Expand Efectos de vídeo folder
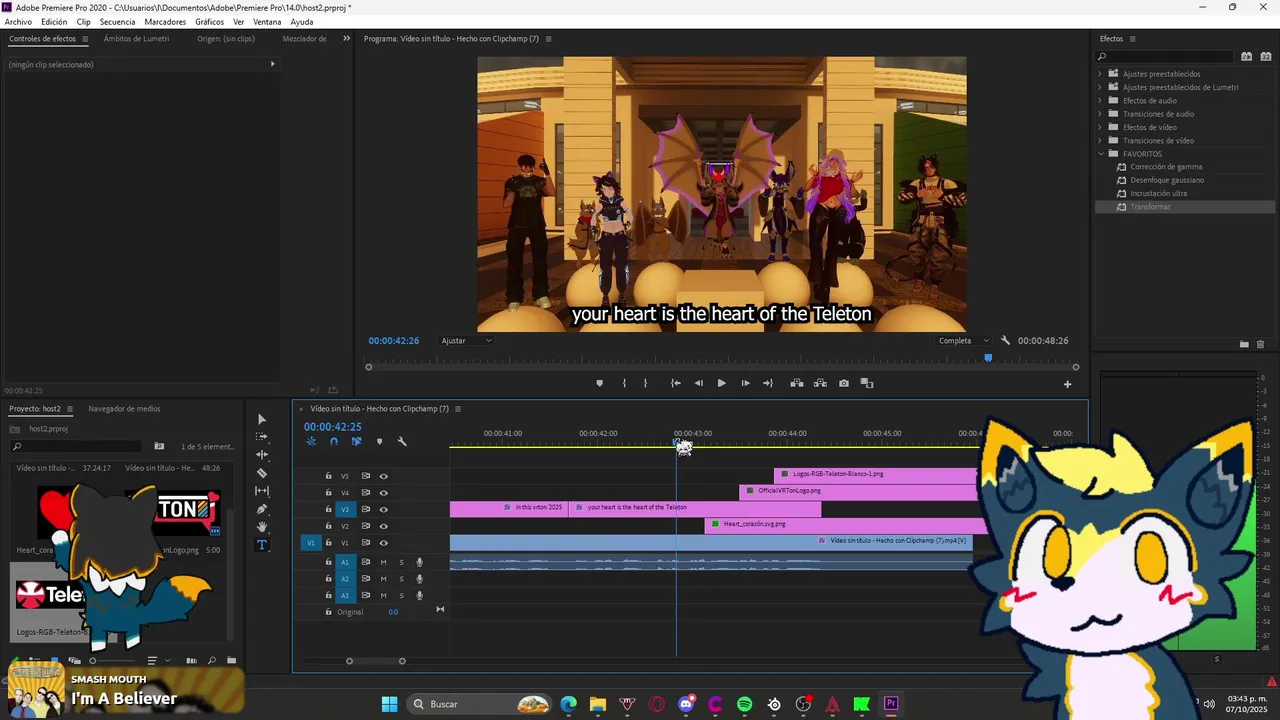The height and width of the screenshot is (720, 1280). coord(1100,127)
